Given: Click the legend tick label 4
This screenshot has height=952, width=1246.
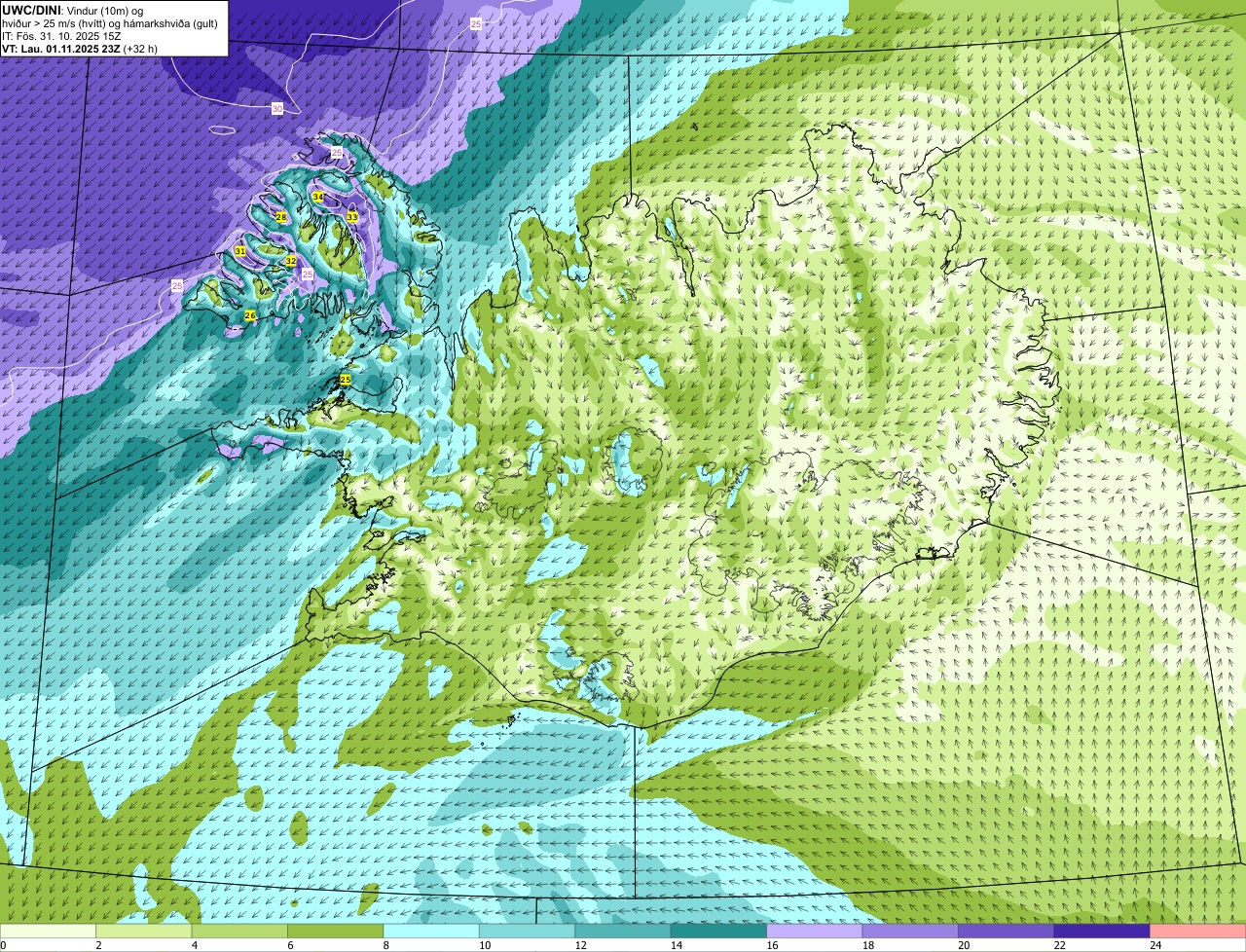Looking at the screenshot, I should click(x=195, y=945).
